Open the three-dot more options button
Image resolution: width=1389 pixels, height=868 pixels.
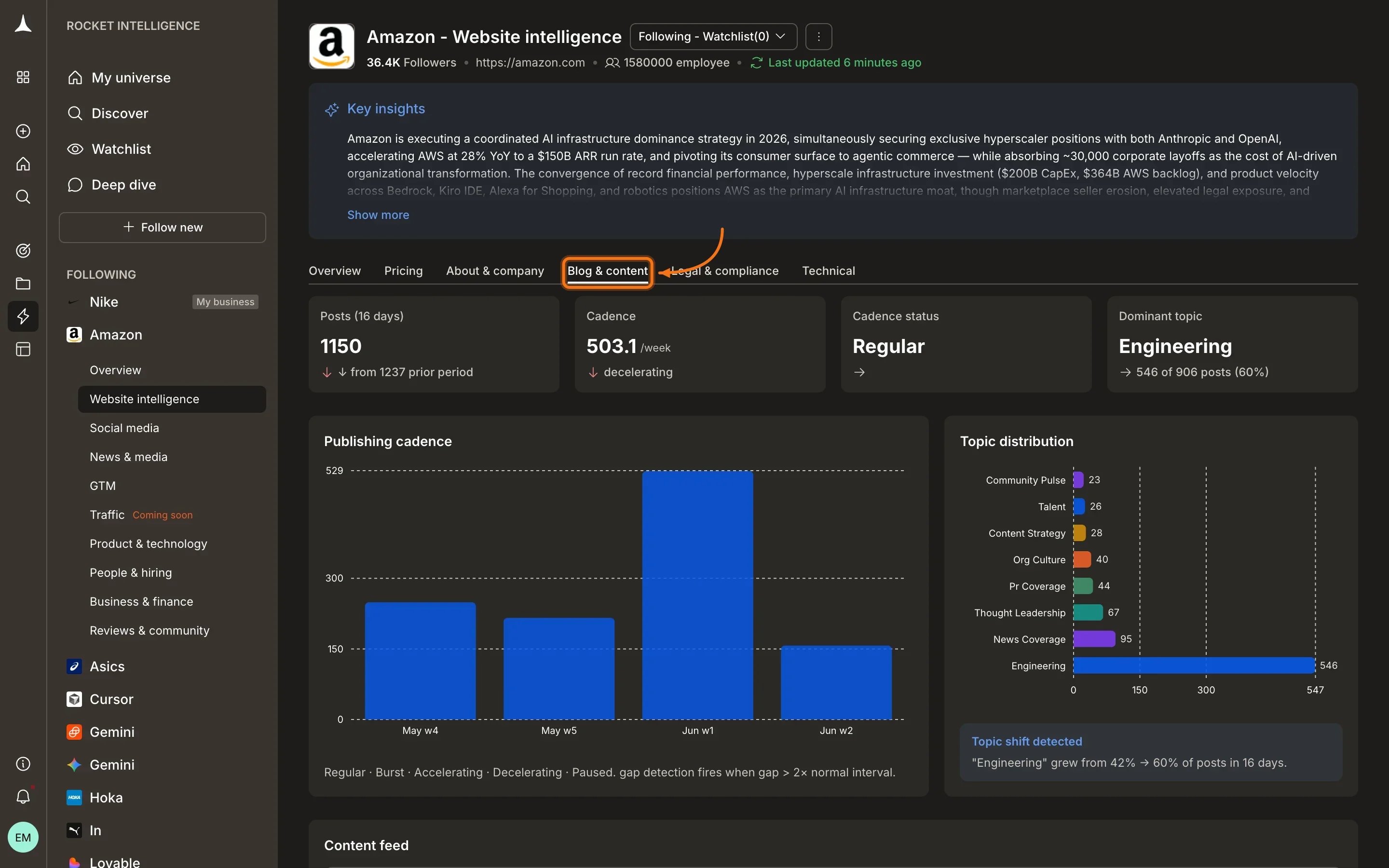coord(818,37)
